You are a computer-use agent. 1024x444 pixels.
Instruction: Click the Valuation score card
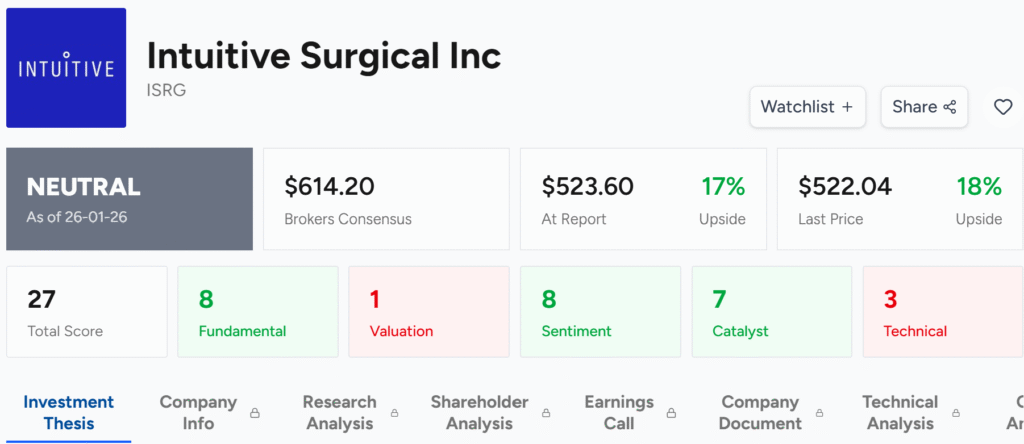[x=429, y=312]
